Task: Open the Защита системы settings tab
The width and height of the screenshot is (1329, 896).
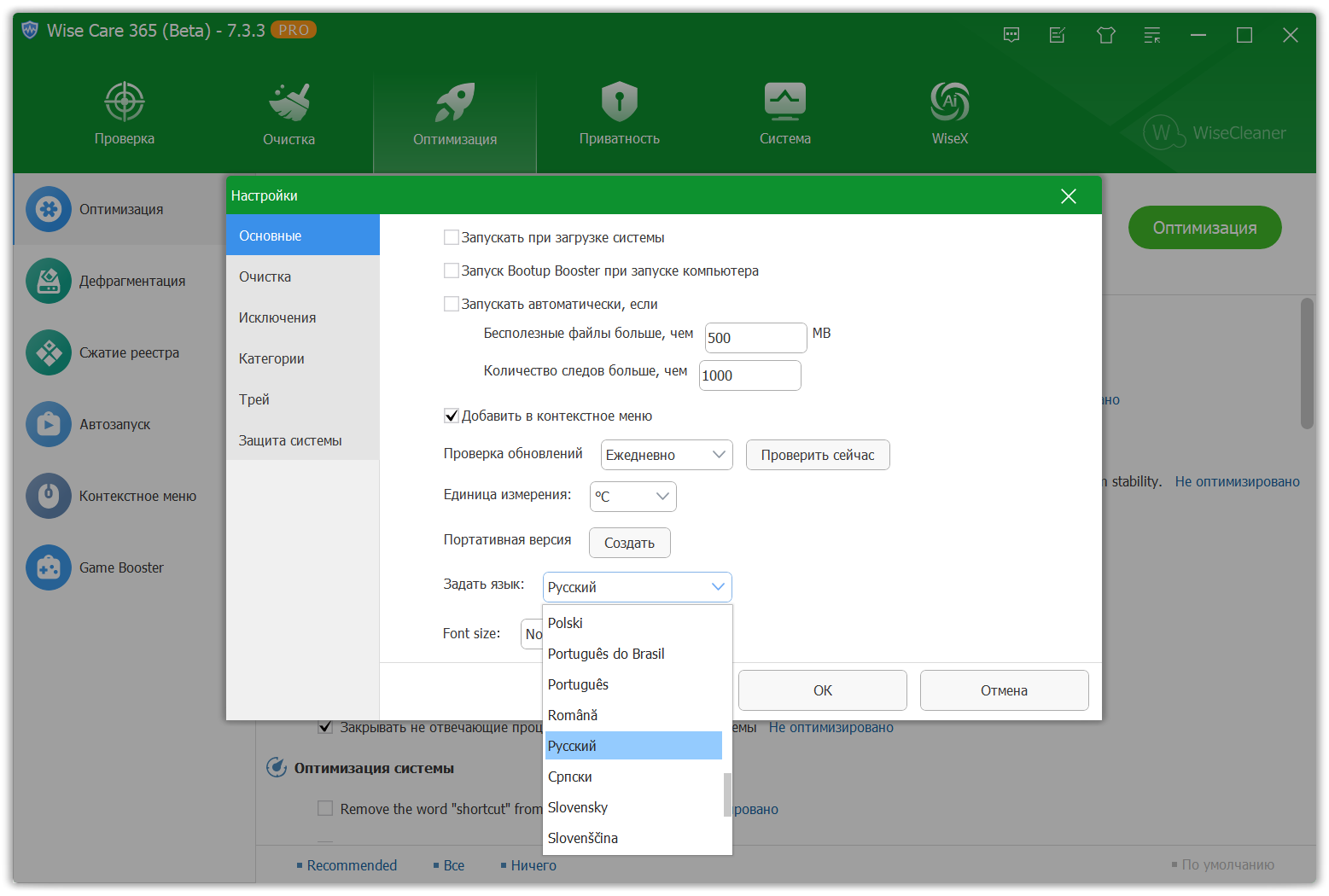Action: [290, 440]
